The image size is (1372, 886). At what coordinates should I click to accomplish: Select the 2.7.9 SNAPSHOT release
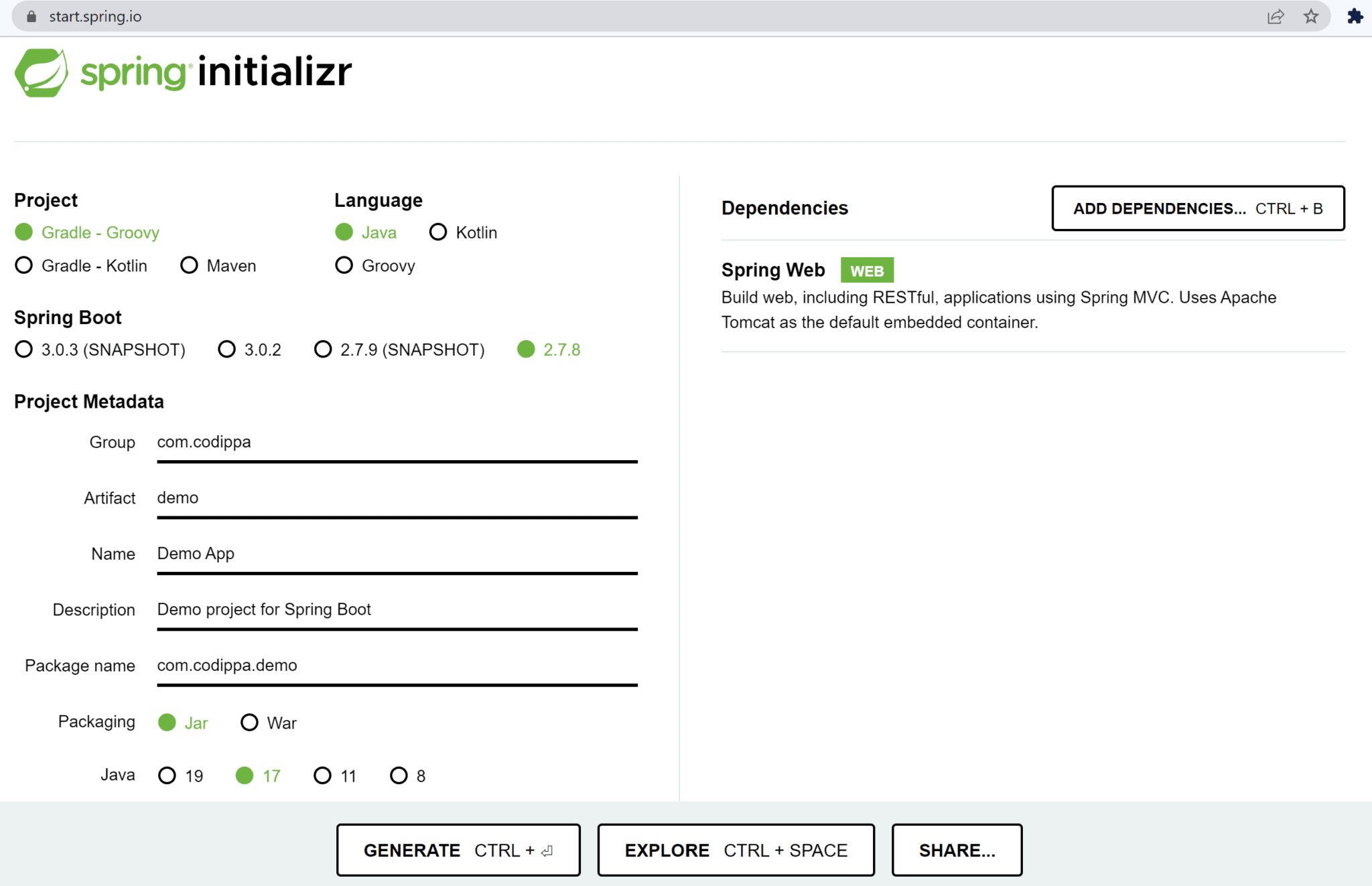pyautogui.click(x=324, y=349)
